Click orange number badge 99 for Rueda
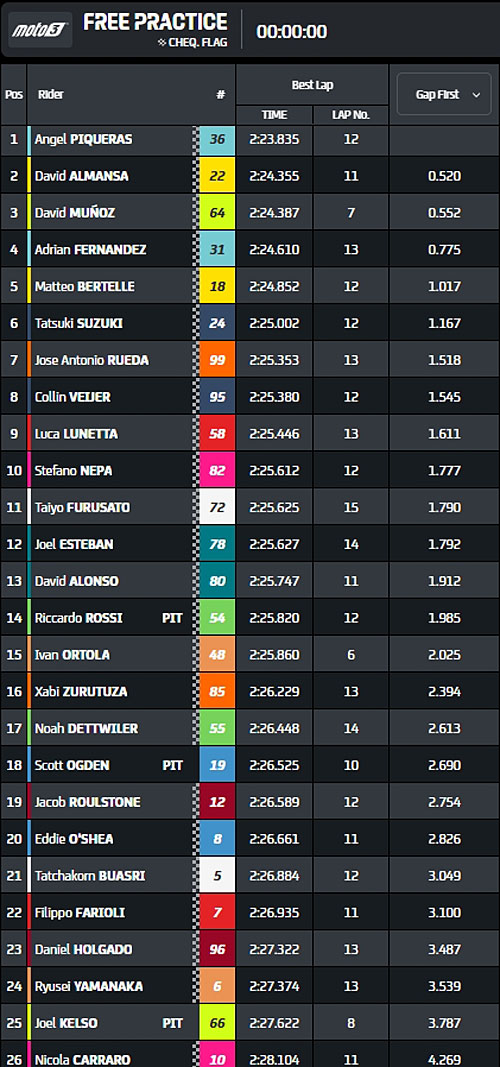Viewport: 500px width, 1067px height. click(x=217, y=360)
